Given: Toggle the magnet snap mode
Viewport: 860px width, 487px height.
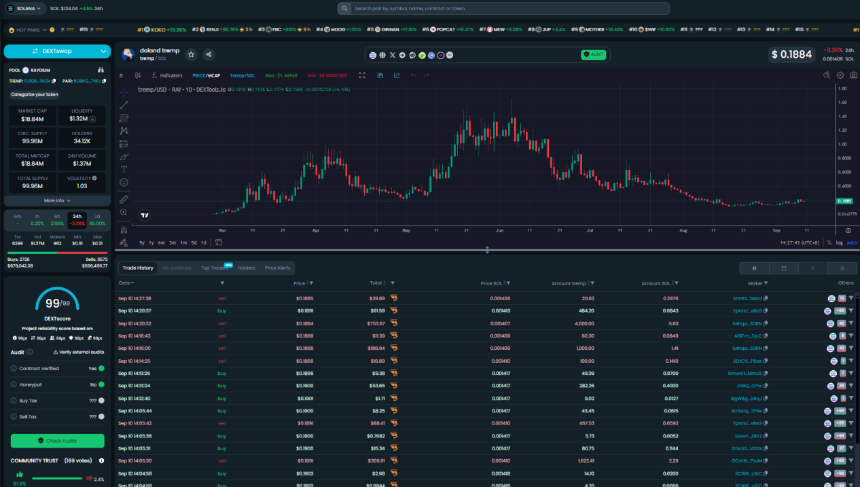Looking at the screenshot, I should point(124,229).
